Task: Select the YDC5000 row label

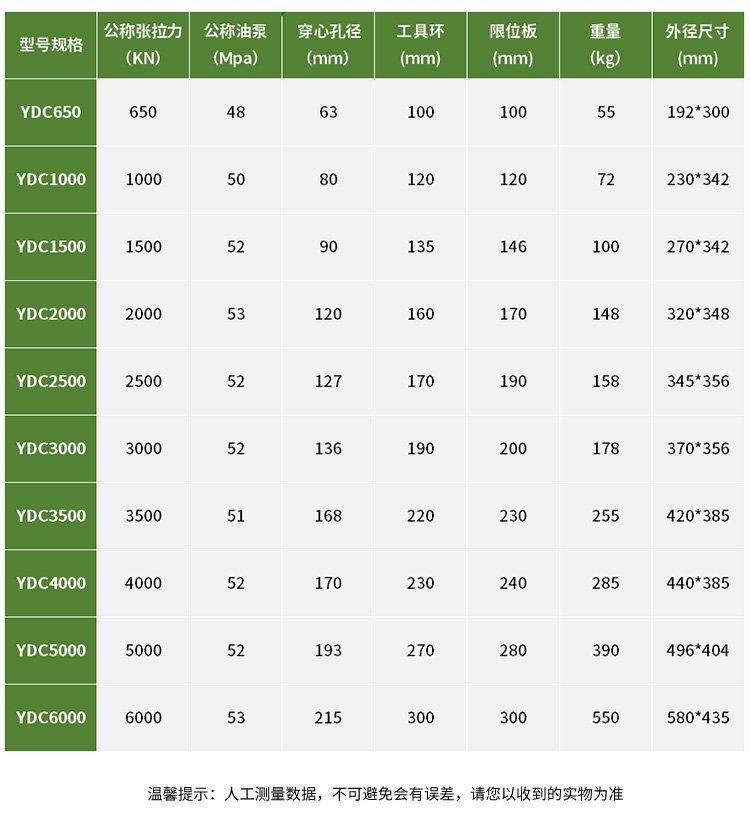Action: [x=51, y=650]
